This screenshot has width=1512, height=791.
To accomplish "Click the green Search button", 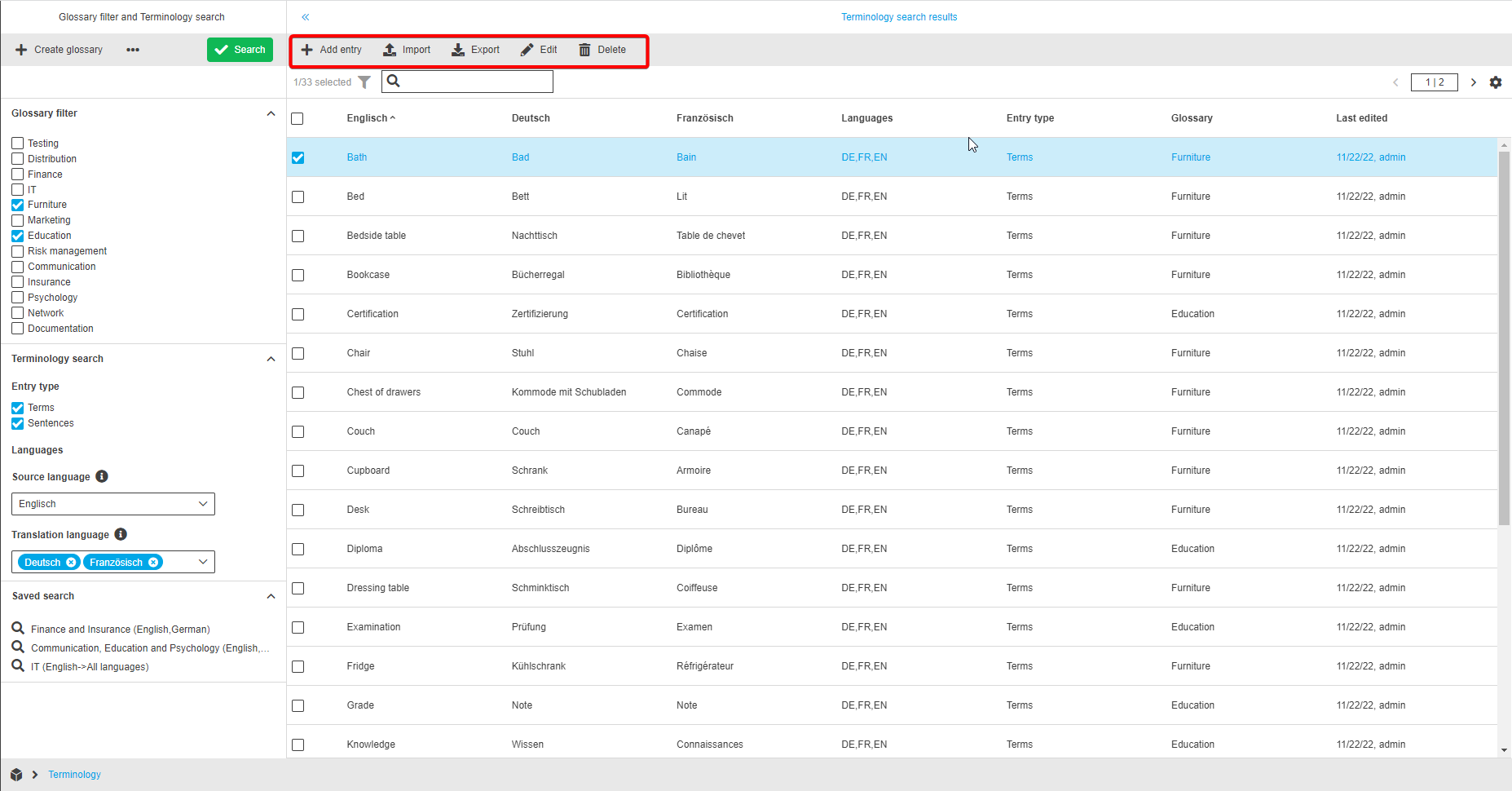I will tap(240, 50).
